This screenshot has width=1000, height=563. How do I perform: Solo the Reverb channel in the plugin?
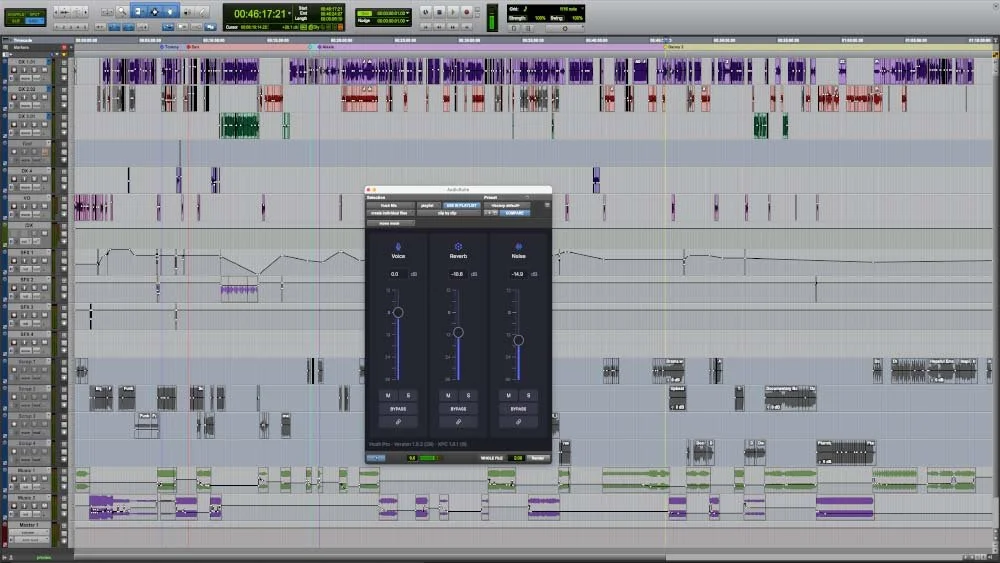[x=468, y=395]
